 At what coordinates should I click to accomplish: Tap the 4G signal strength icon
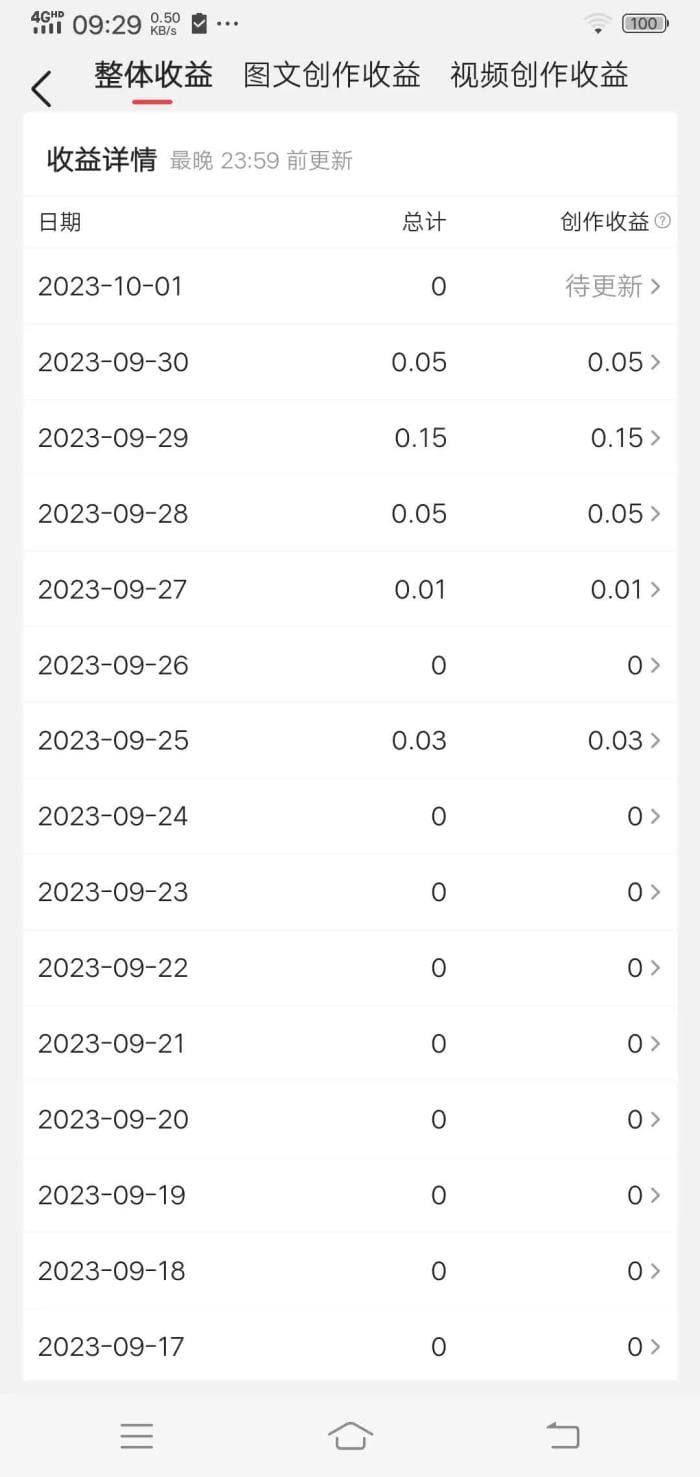pos(47,22)
